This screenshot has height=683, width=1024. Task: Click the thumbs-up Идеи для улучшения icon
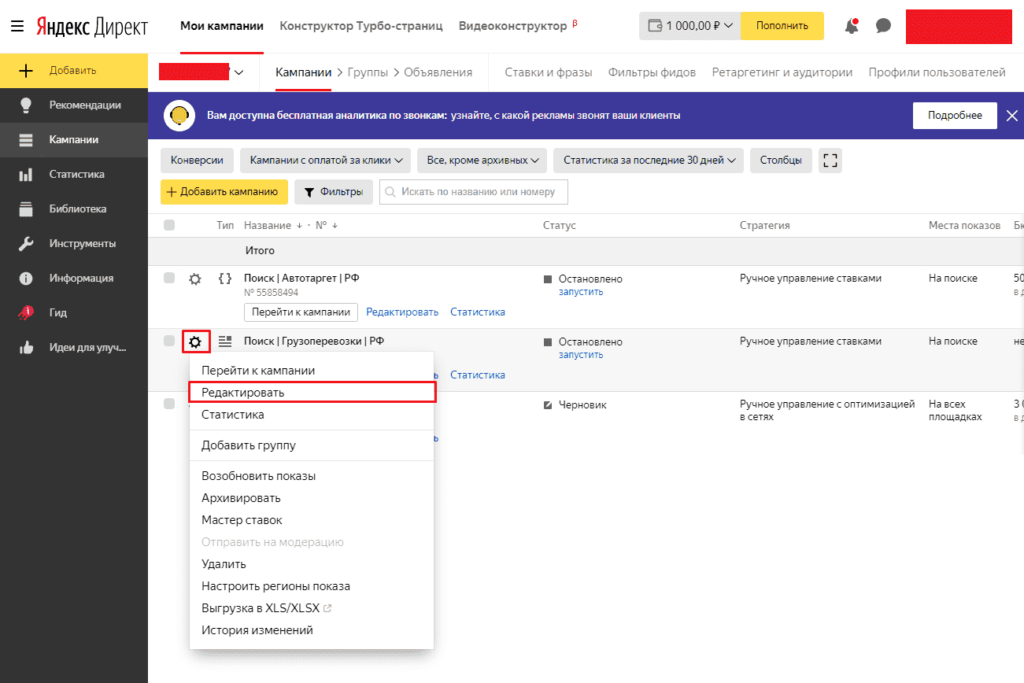25,347
